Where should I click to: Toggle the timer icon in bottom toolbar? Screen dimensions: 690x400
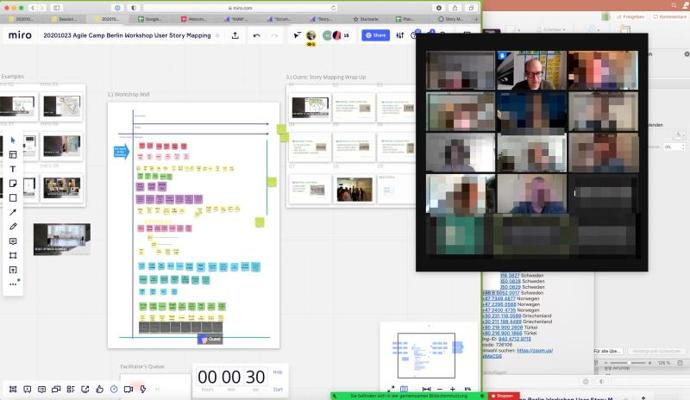[x=114, y=389]
